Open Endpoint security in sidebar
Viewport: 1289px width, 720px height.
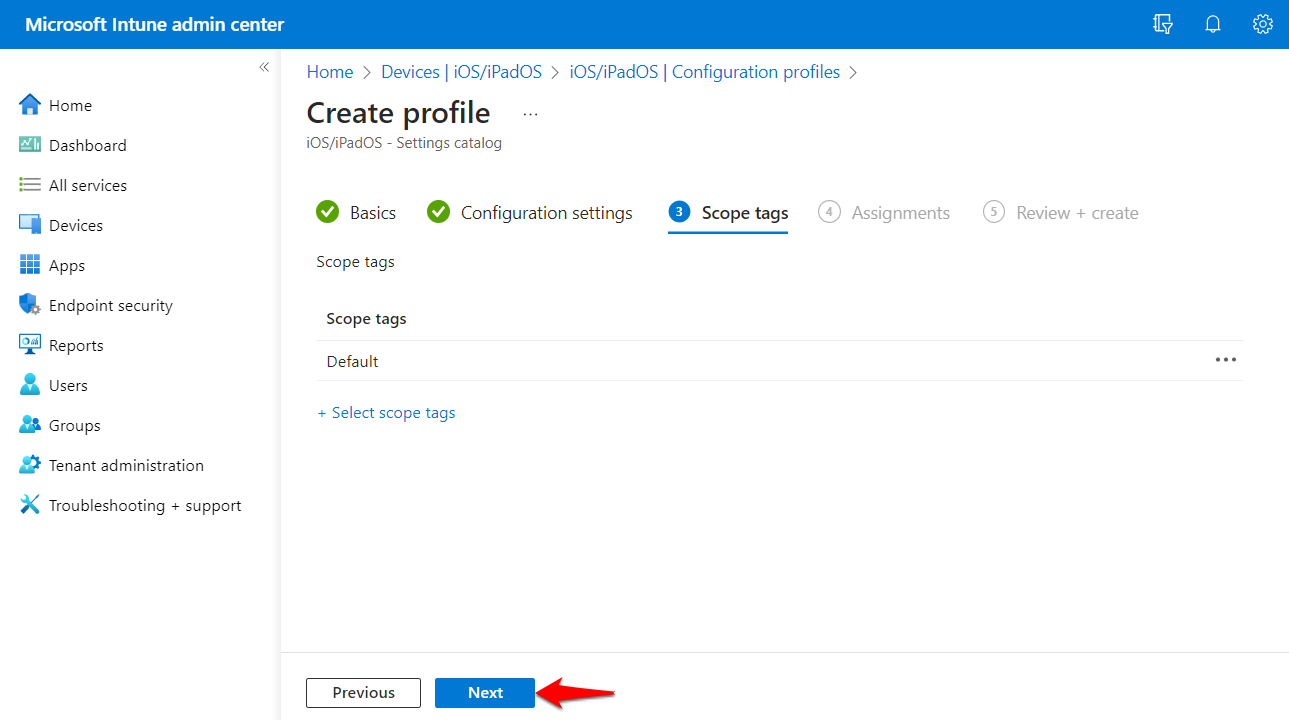[111, 305]
